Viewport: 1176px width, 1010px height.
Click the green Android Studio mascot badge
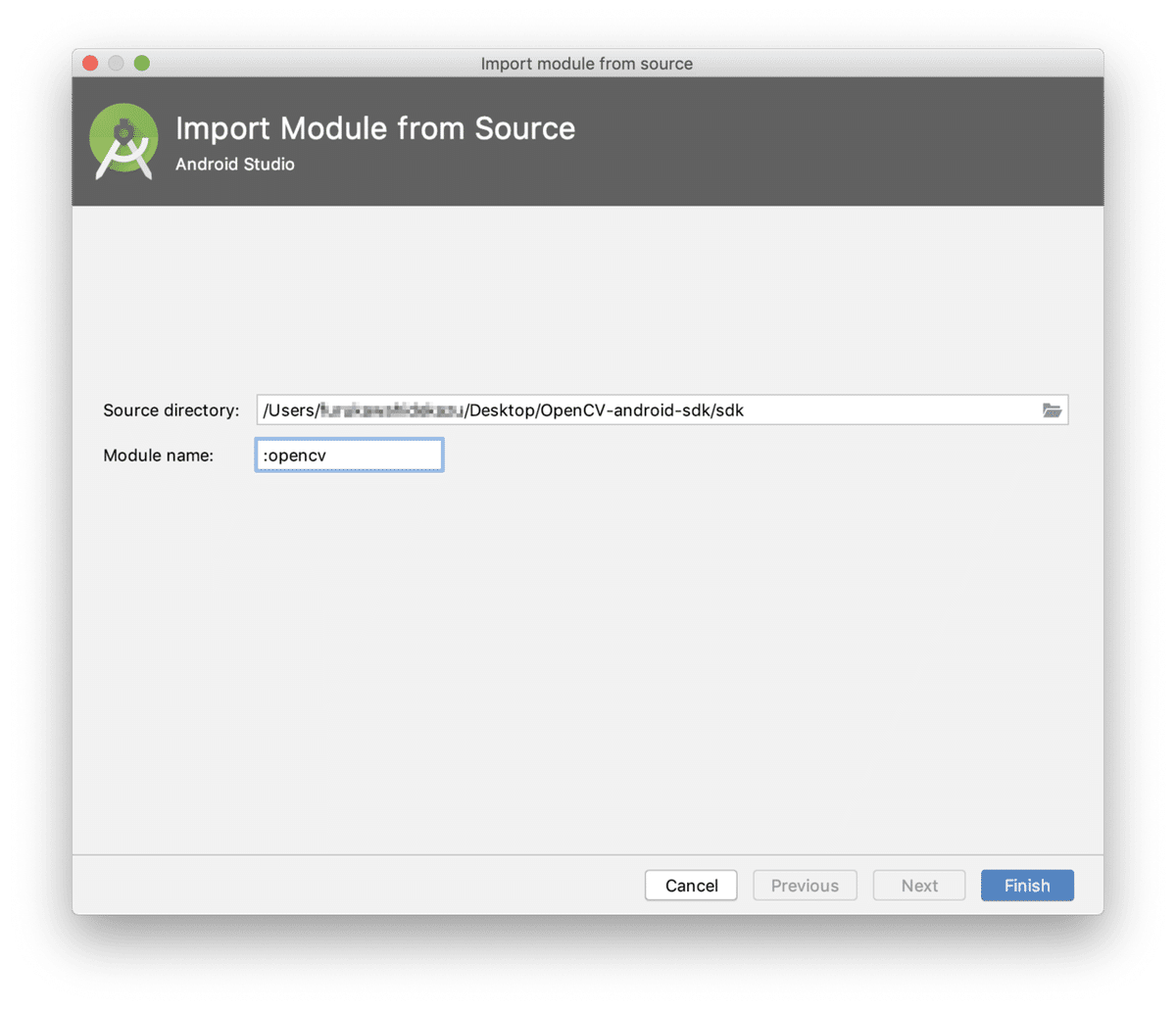coord(122,140)
